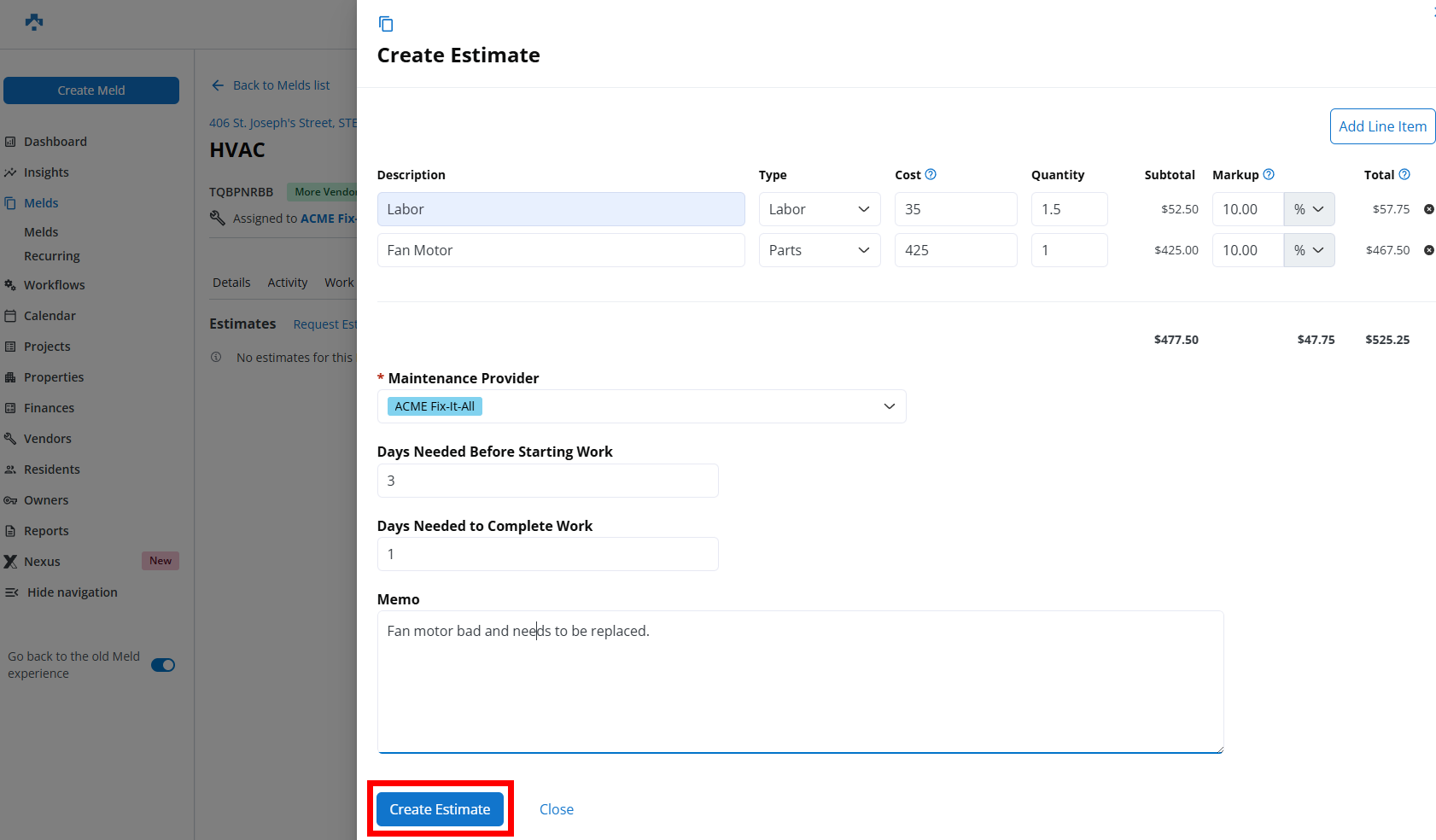The width and height of the screenshot is (1436, 840).
Task: Click the Meld logo icon
Action: tap(34, 22)
